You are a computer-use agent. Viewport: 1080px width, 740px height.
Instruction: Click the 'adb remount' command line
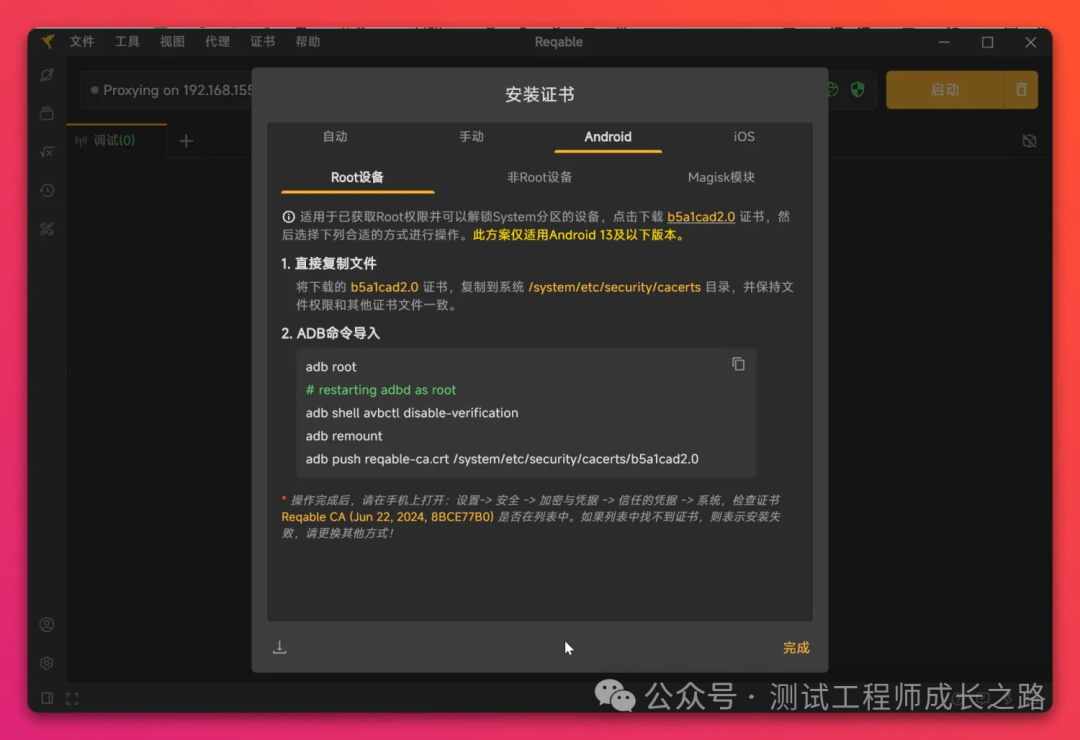coord(344,435)
